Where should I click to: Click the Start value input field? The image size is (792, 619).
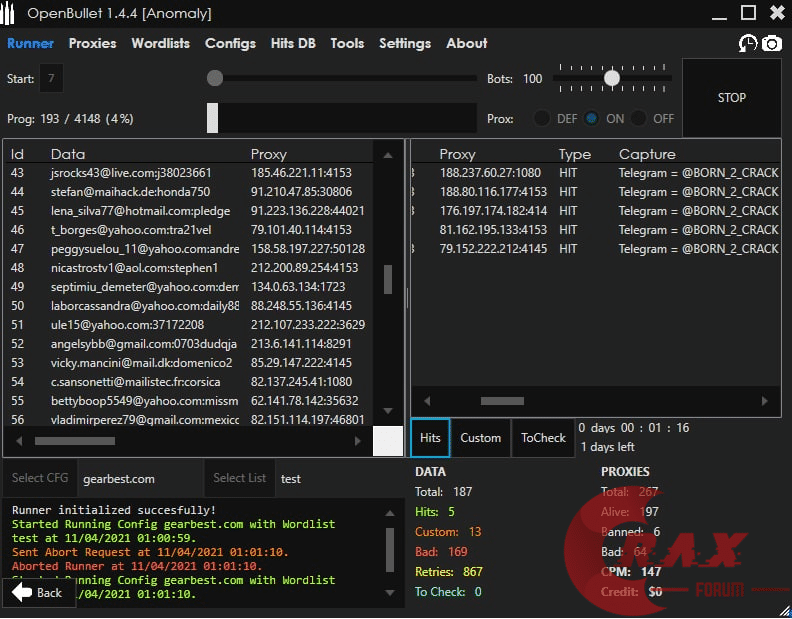pyautogui.click(x=51, y=78)
